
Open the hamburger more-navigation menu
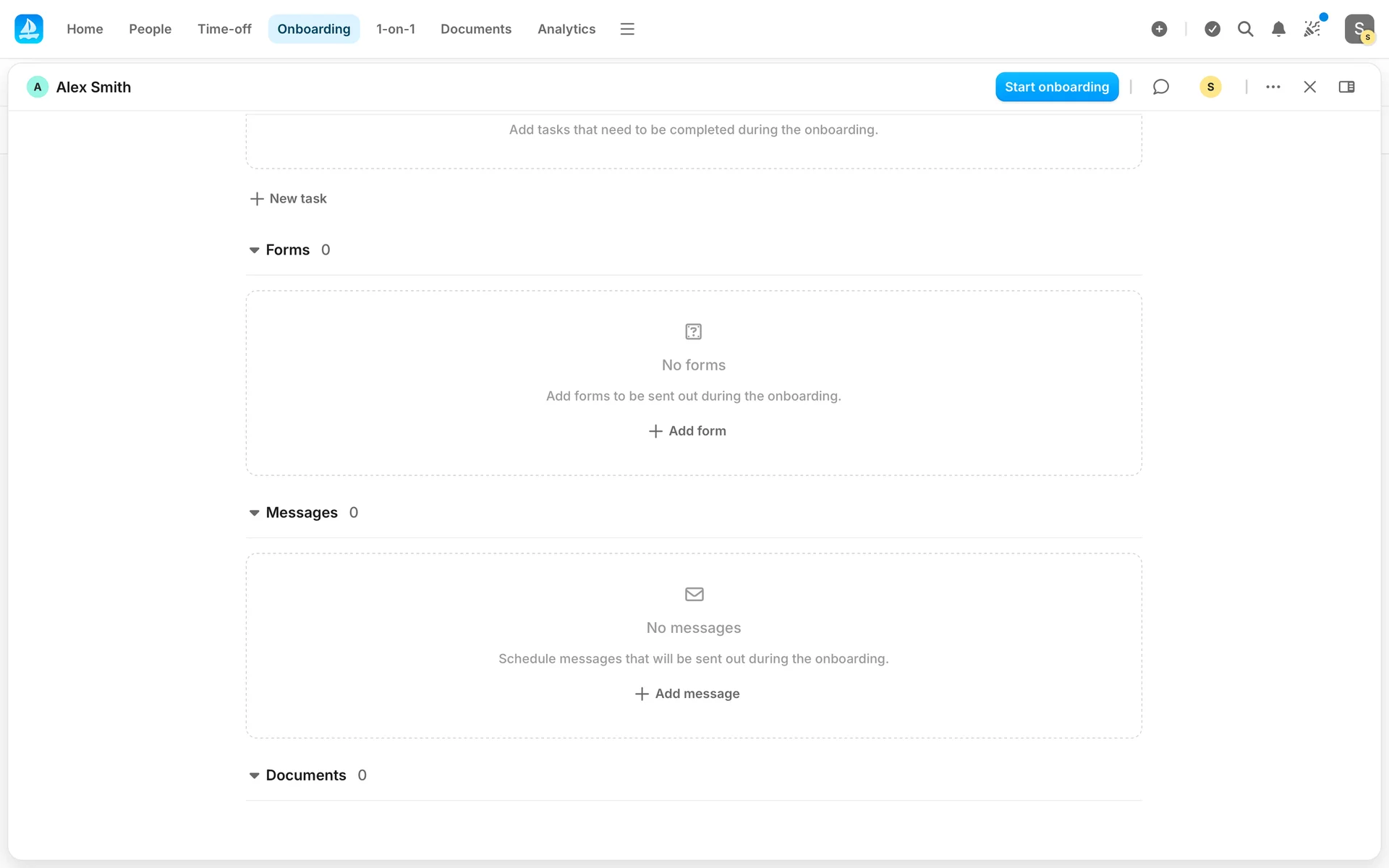click(x=627, y=29)
